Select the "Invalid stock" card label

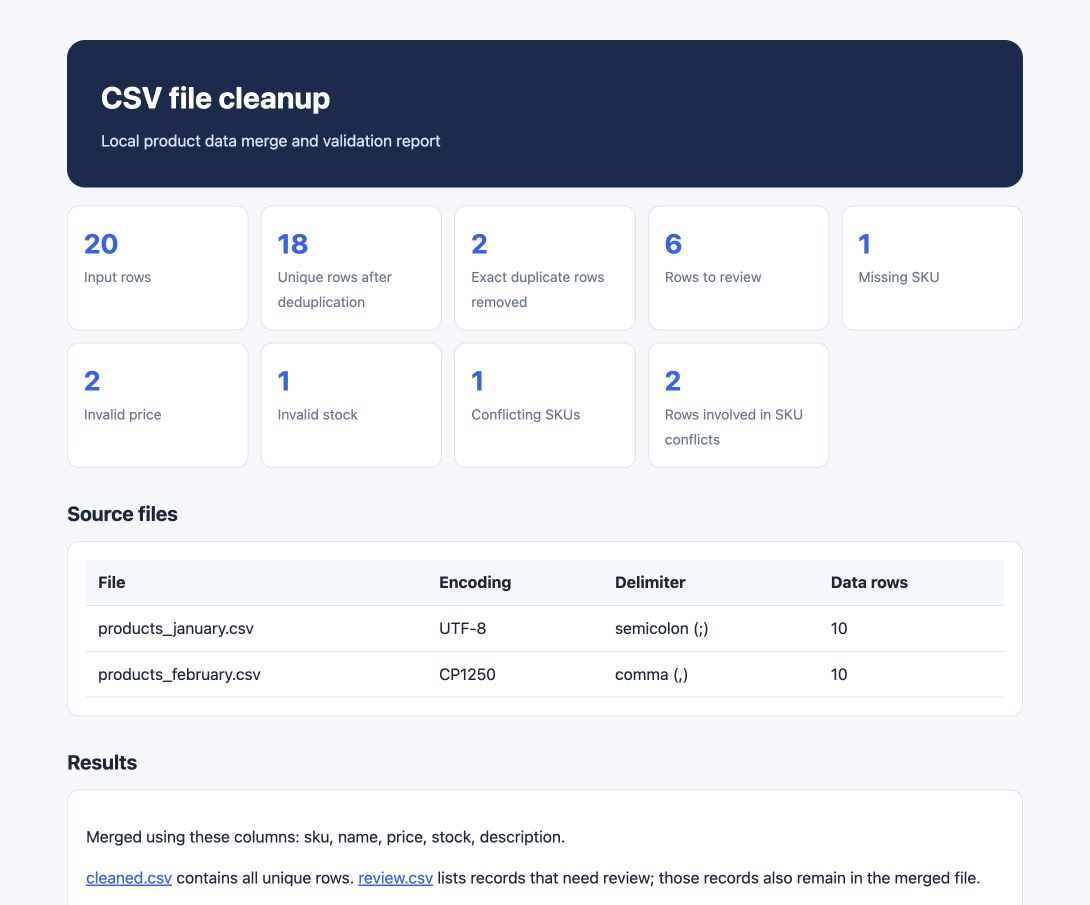coord(317,415)
